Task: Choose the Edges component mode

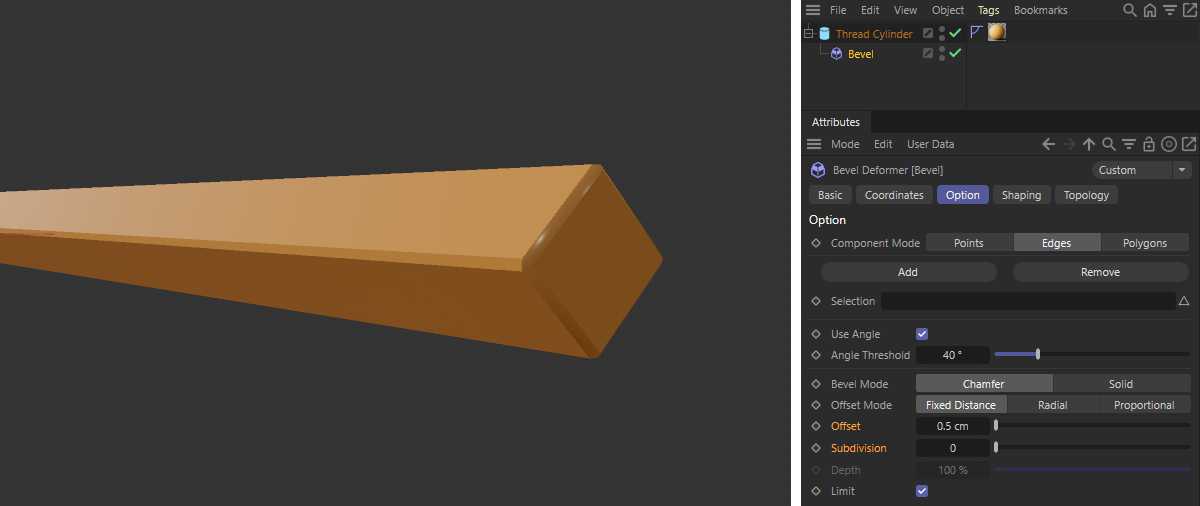Action: click(x=1057, y=243)
